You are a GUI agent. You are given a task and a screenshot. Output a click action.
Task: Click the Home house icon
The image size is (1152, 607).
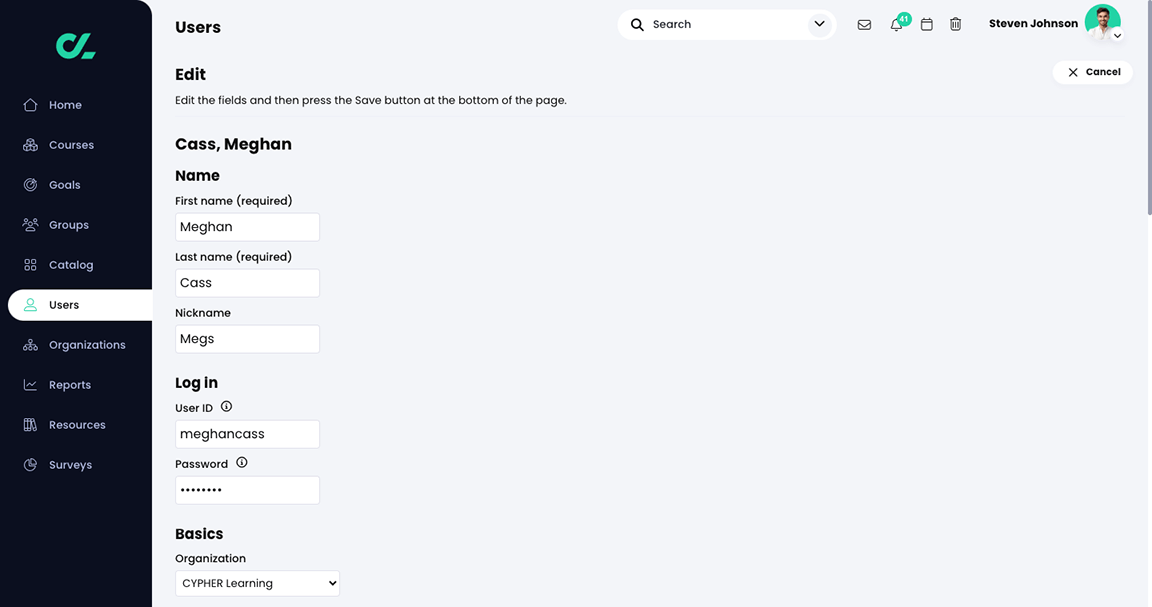click(x=30, y=105)
